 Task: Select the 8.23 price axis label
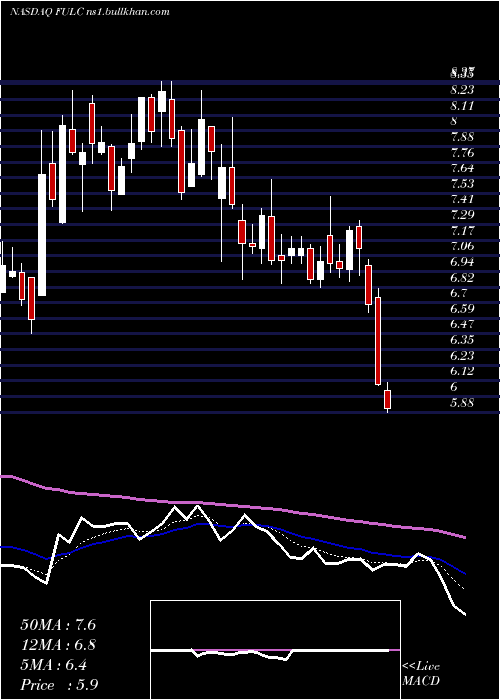coord(462,90)
